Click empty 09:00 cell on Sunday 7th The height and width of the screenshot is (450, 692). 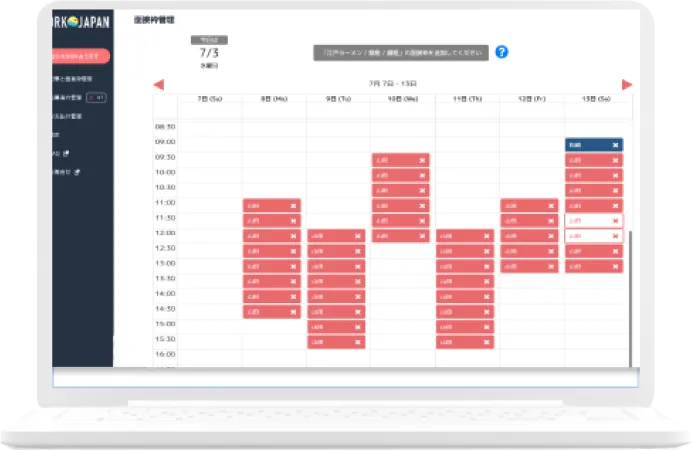209,143
